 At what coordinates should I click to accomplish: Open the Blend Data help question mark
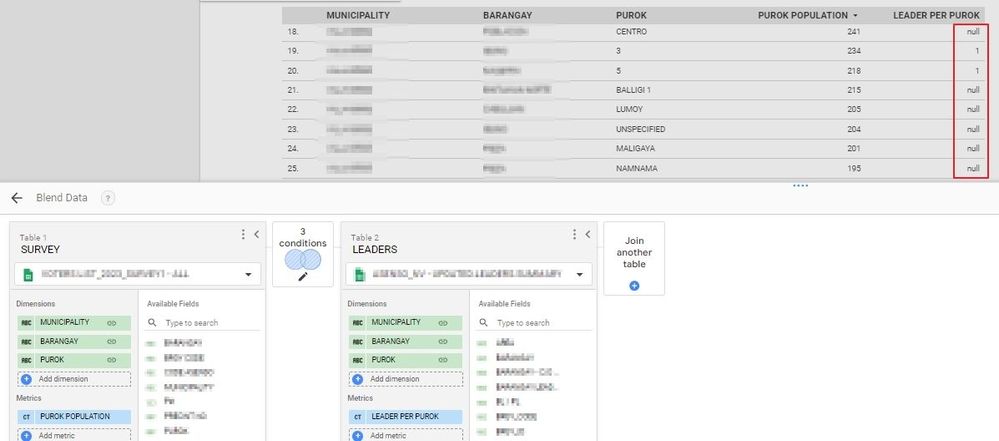point(108,198)
